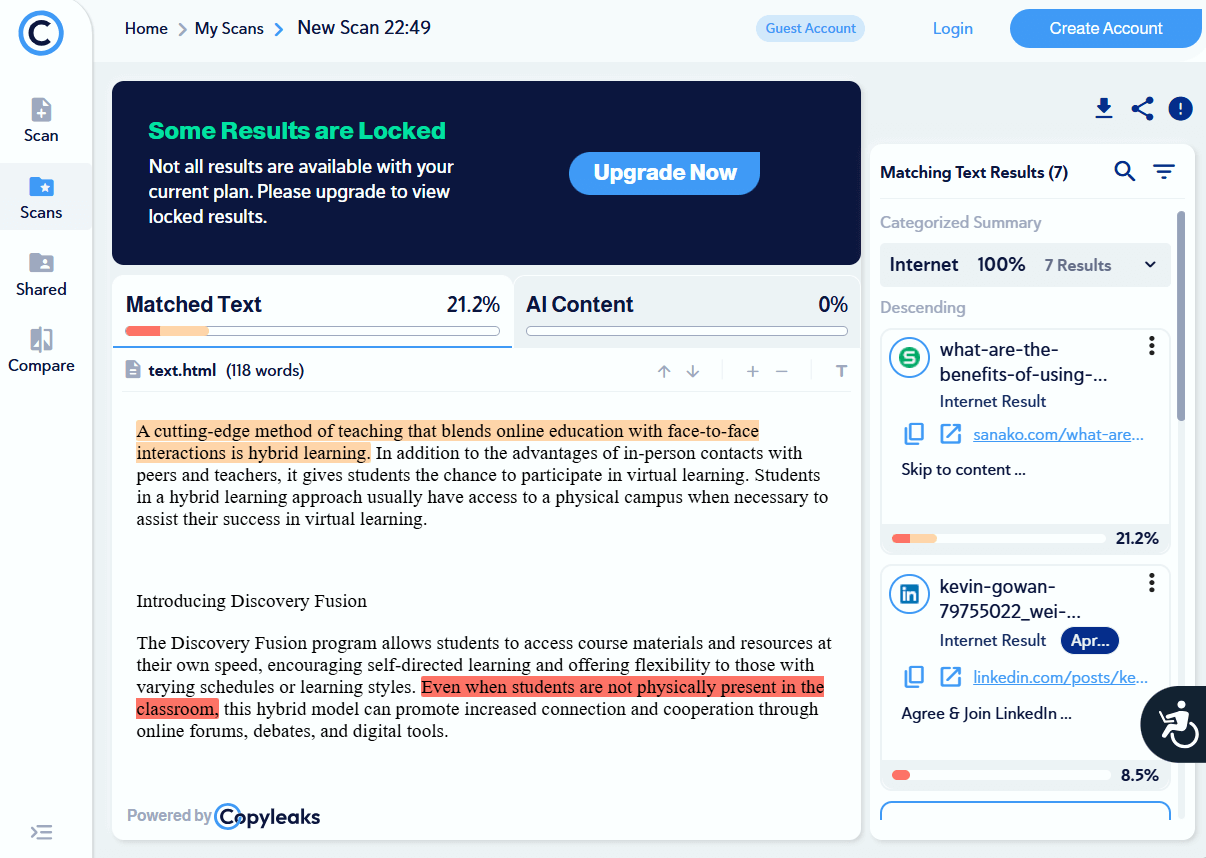Click '7 Results' count text

[x=1078, y=265]
